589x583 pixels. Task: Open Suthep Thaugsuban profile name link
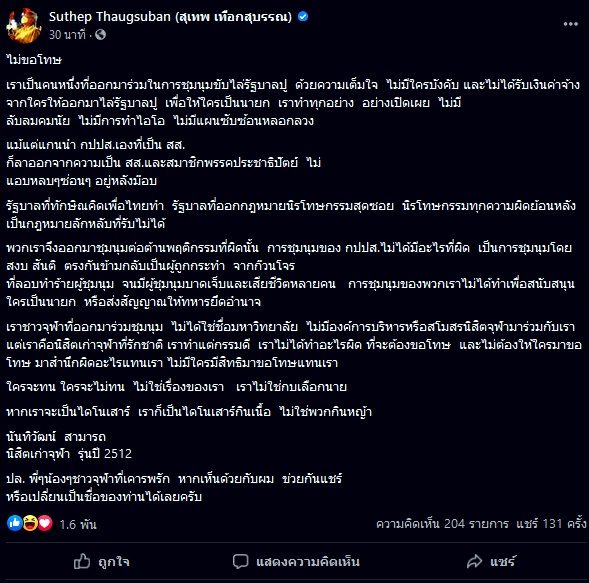point(170,17)
